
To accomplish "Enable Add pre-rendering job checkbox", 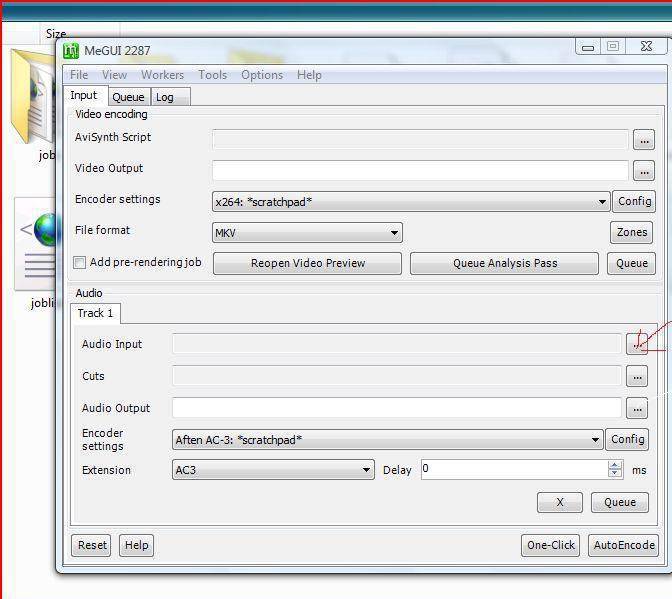I will pos(79,262).
